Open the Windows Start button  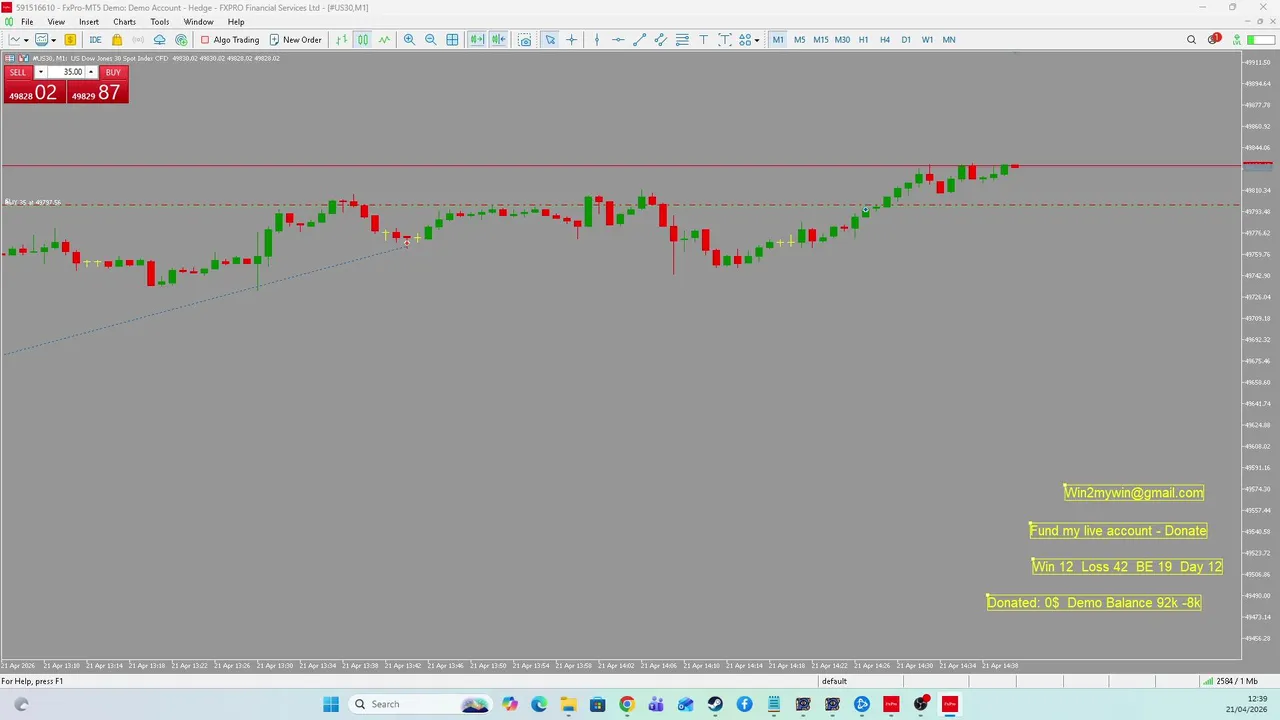(331, 704)
